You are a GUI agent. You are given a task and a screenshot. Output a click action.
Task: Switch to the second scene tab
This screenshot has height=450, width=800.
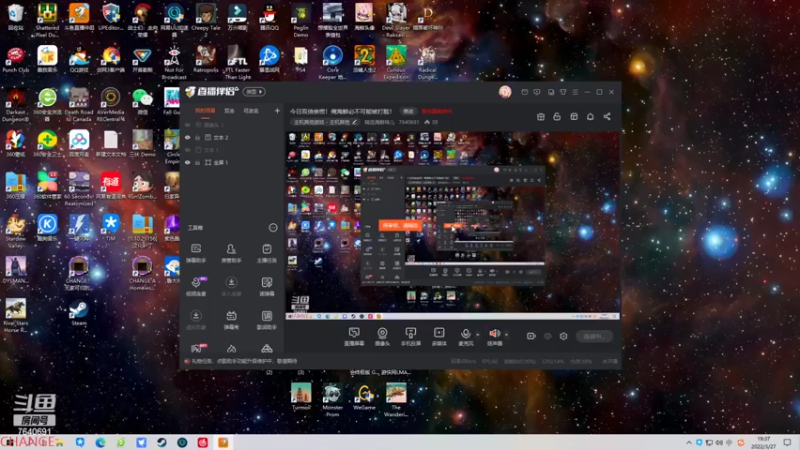[x=230, y=111]
